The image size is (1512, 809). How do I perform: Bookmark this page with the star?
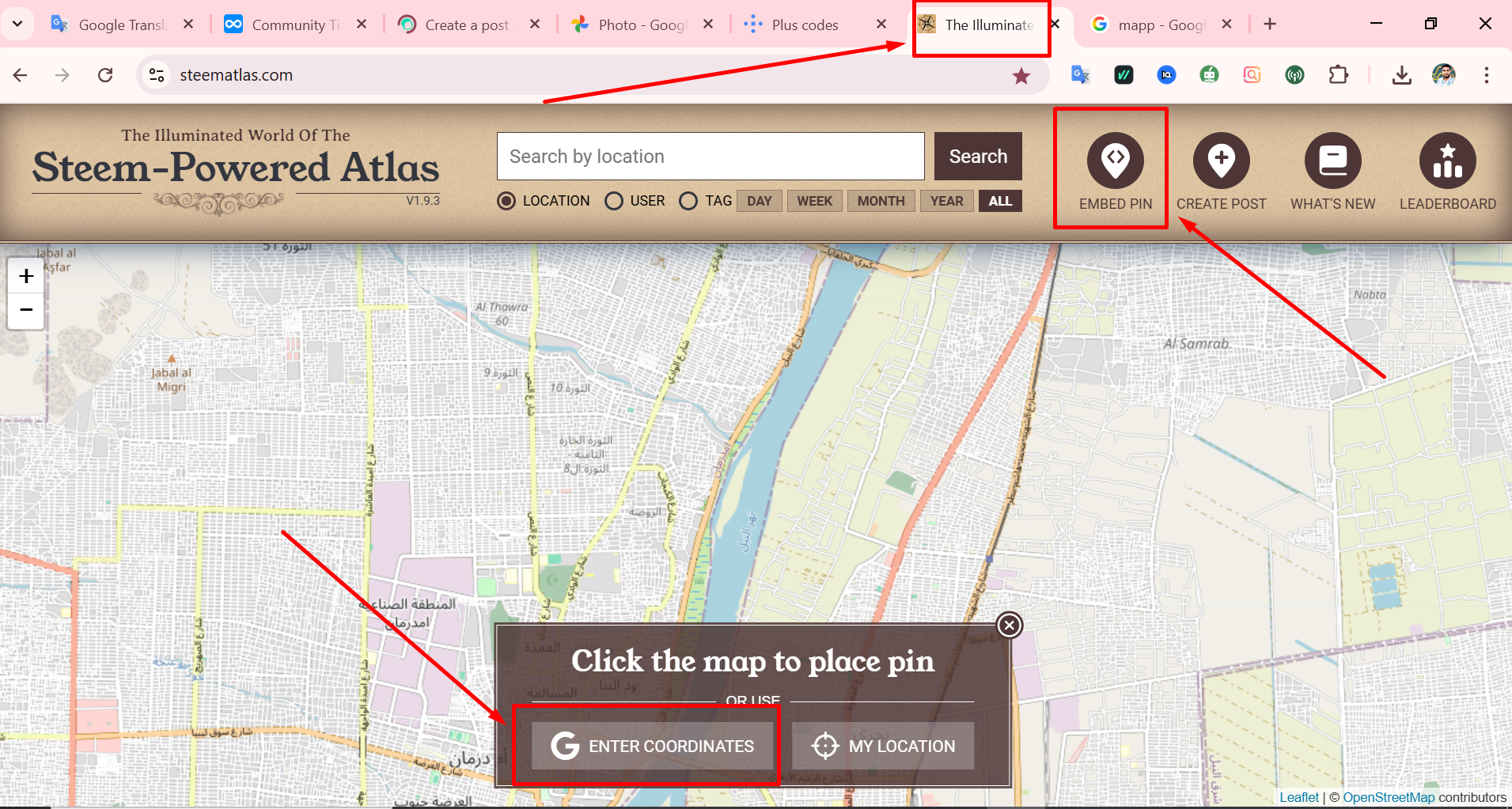pyautogui.click(x=1021, y=76)
